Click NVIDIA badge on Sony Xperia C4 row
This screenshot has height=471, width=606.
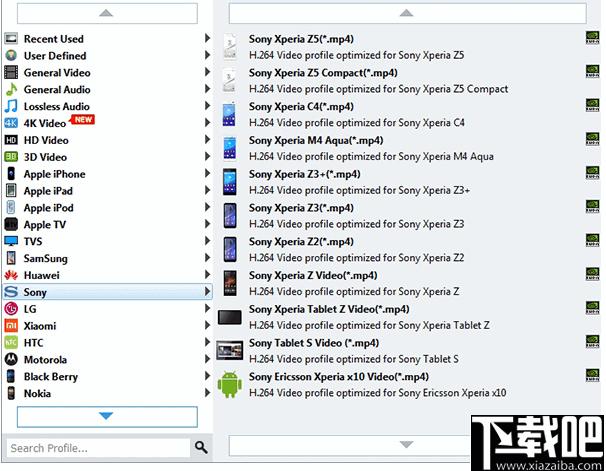(x=592, y=105)
